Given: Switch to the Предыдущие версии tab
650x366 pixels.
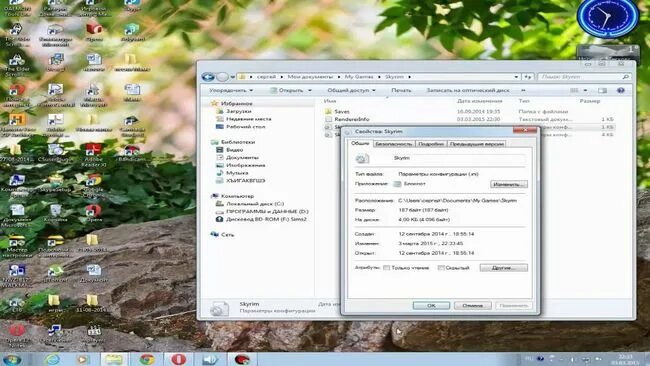Looking at the screenshot, I should [x=477, y=144].
